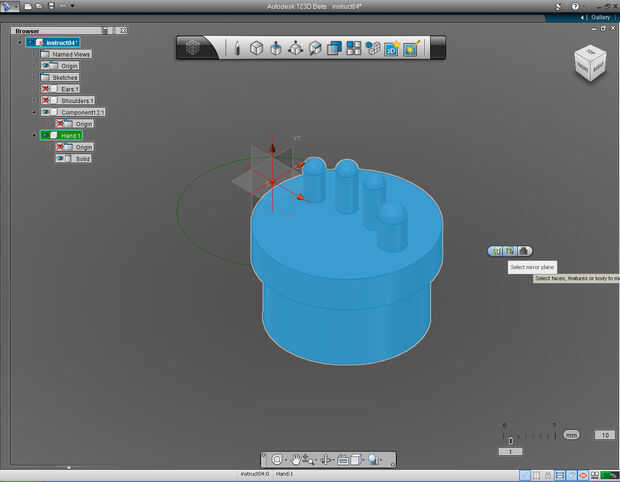Toggle Ears:1 hidden visibility marker
The image size is (620, 482).
45,89
